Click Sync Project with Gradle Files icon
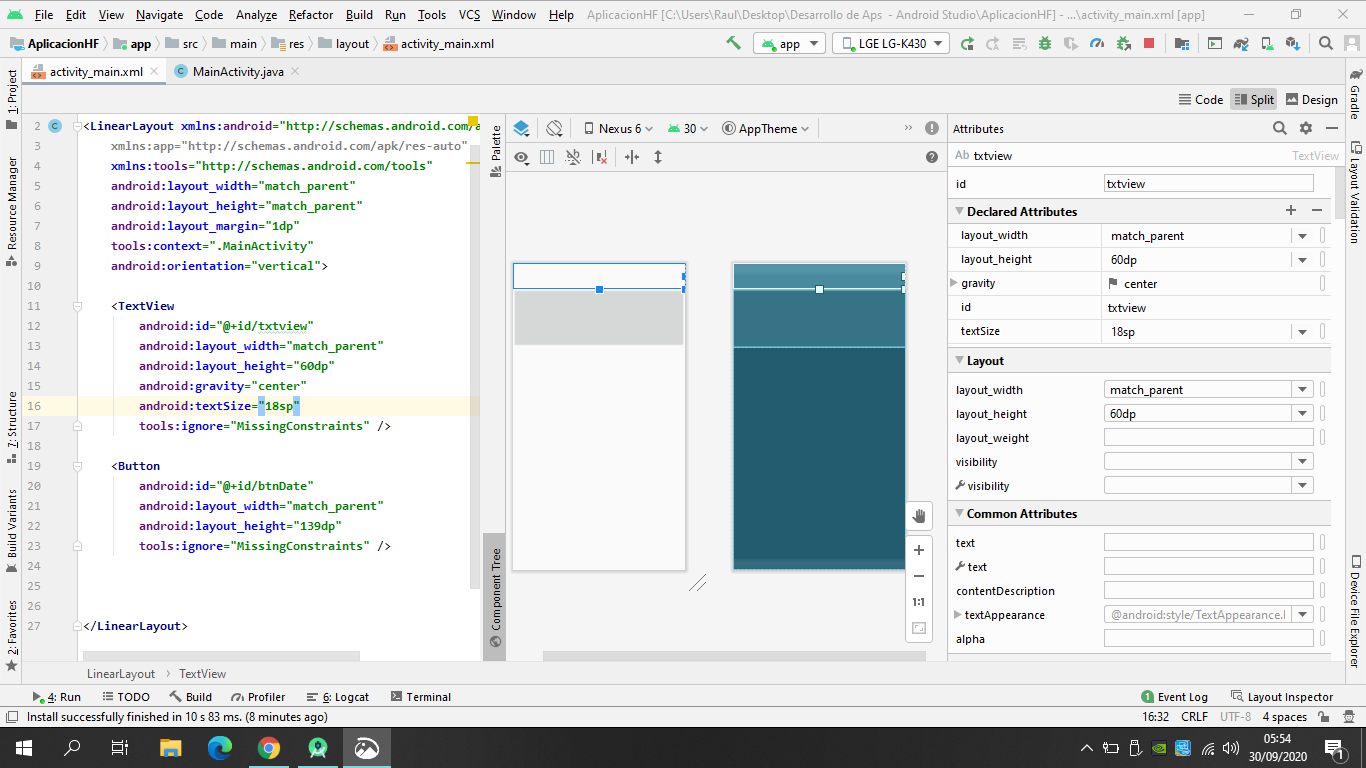This screenshot has height=768, width=1366. tap(1241, 43)
